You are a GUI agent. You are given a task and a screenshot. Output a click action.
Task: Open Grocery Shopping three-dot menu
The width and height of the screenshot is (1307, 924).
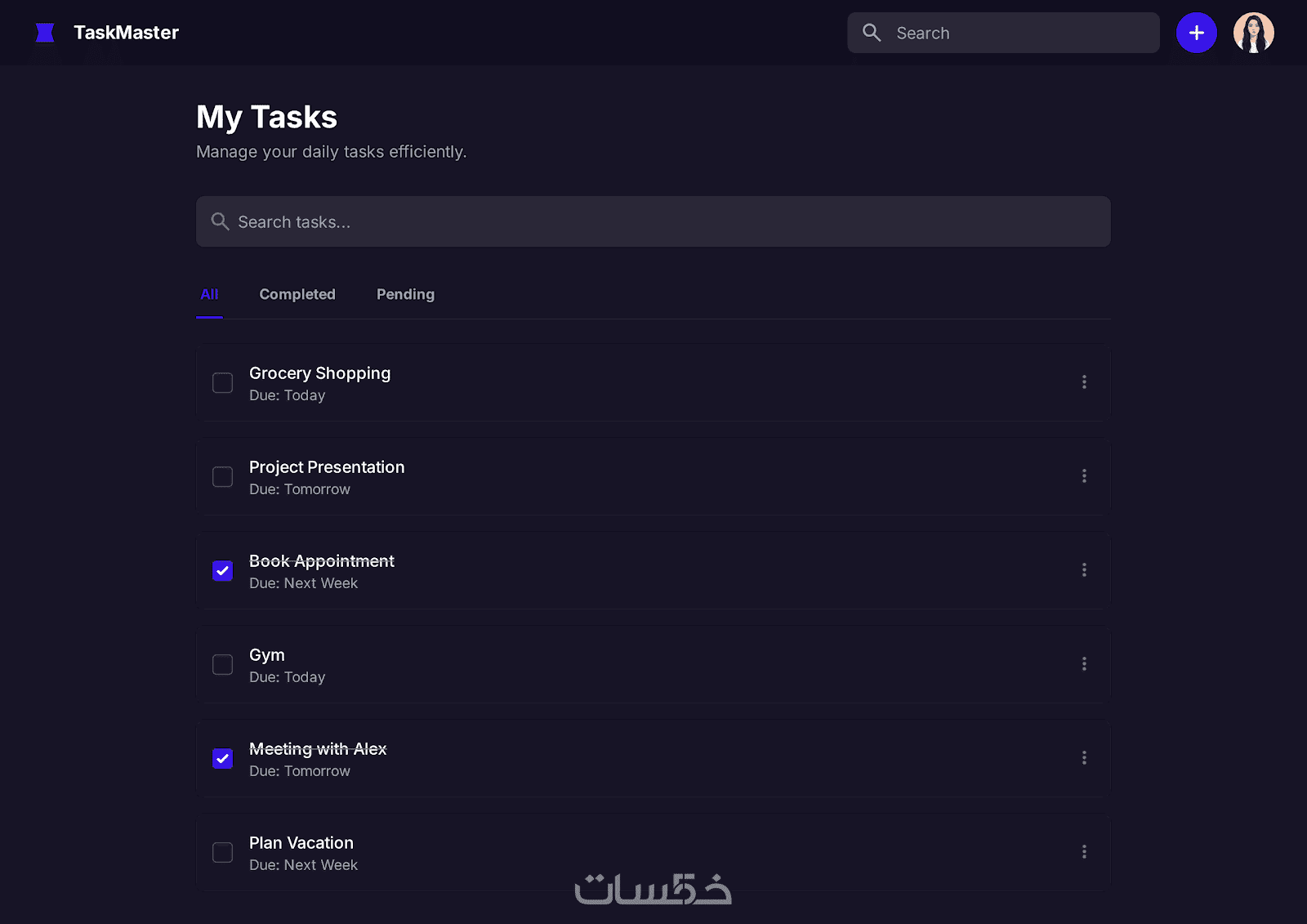[1084, 382]
